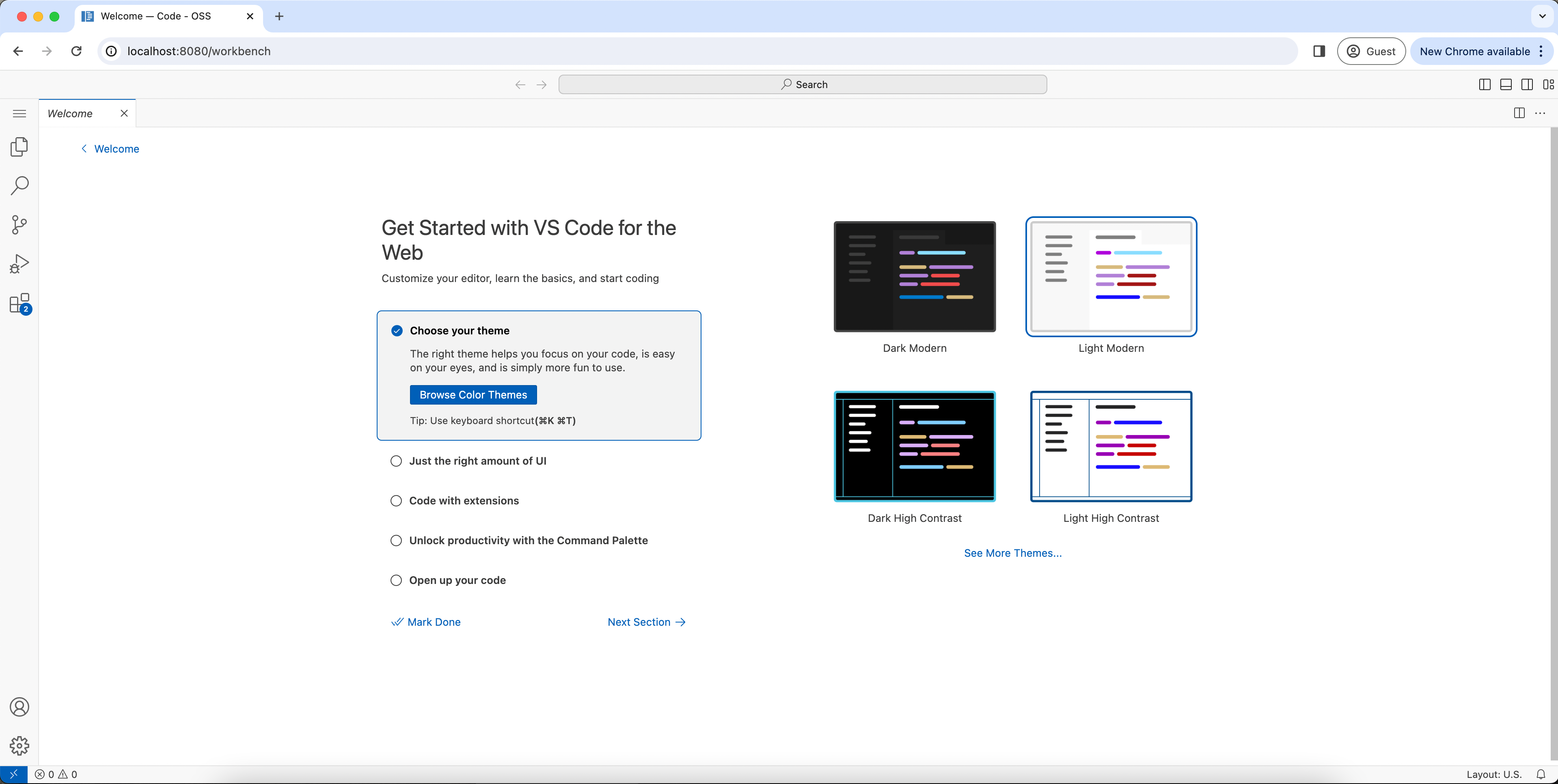The image size is (1558, 784).
Task: Open the hamburger application menu
Action: click(x=19, y=114)
